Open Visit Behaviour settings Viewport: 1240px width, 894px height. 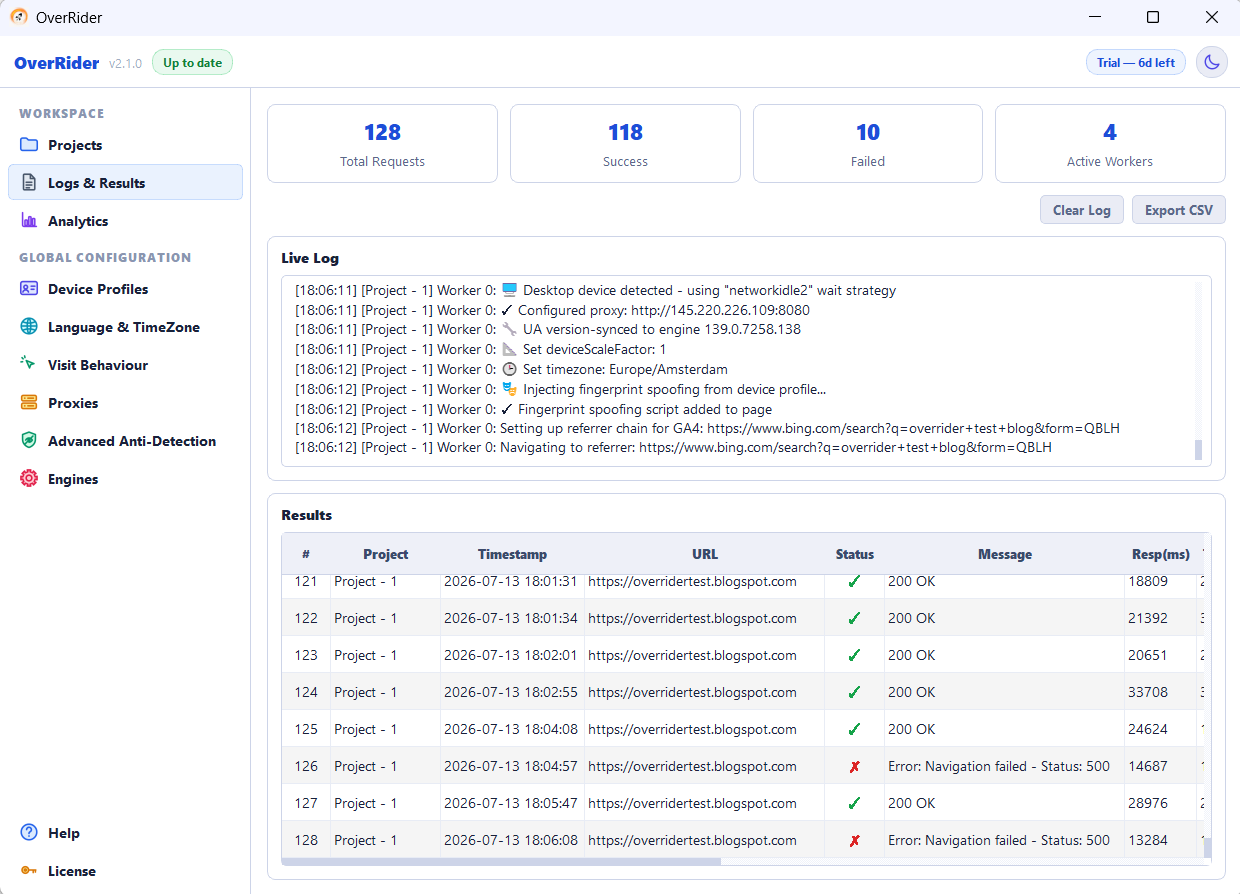(125, 365)
